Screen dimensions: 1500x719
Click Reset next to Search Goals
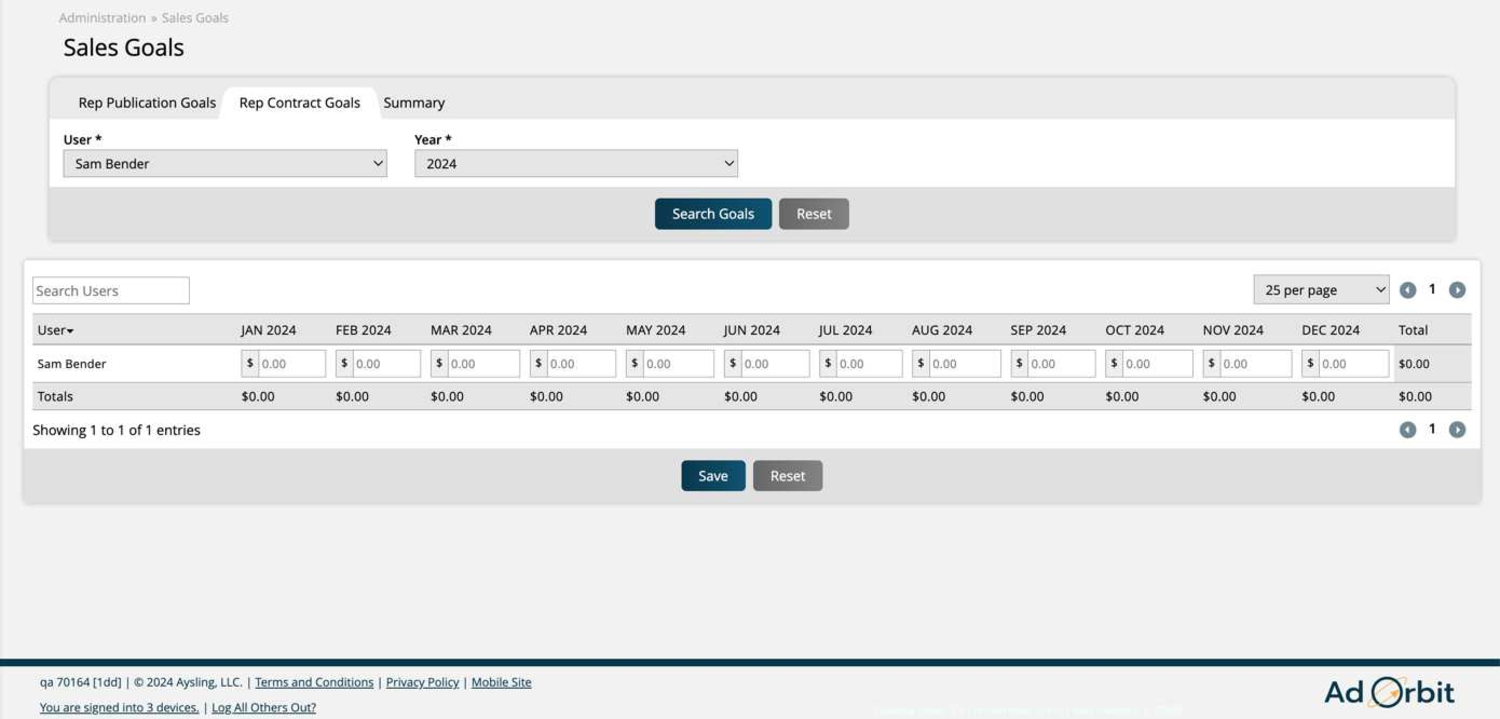[x=814, y=214]
